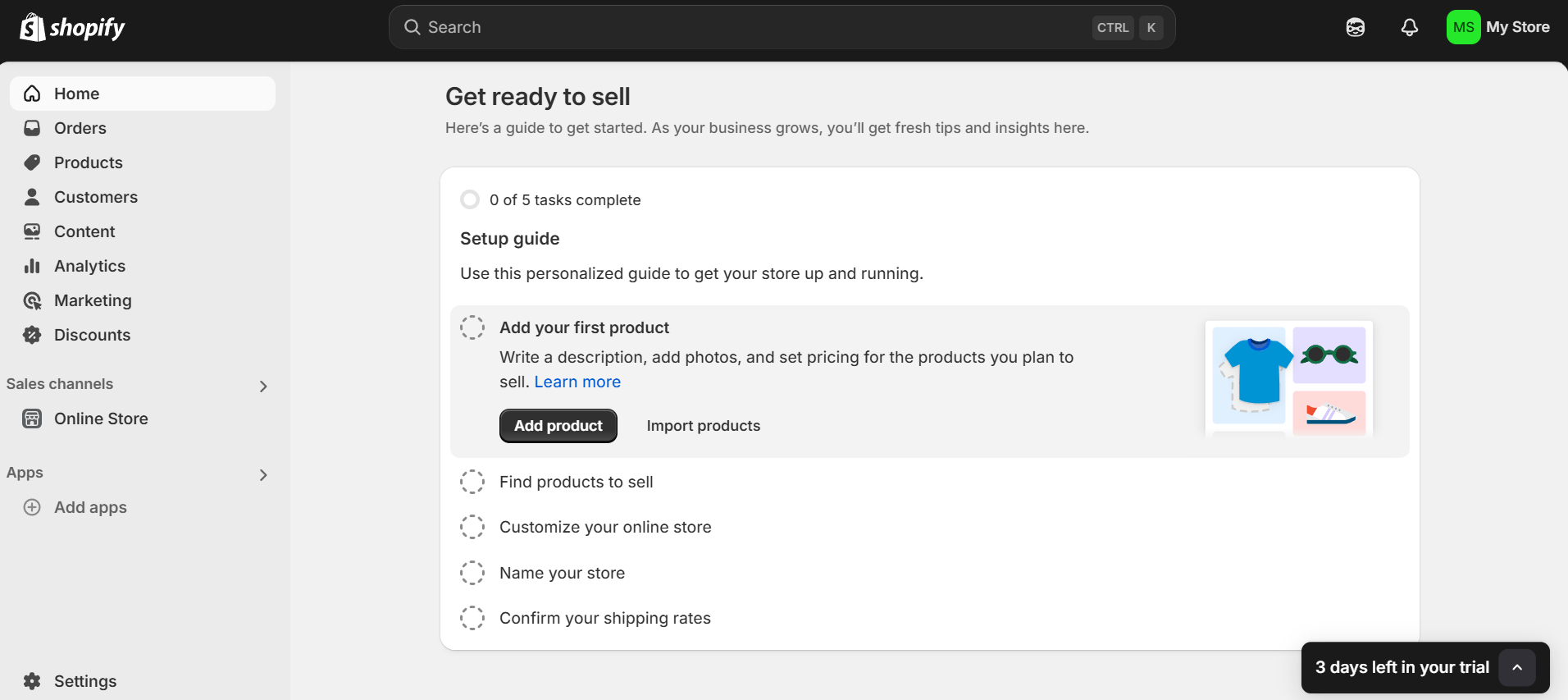
Task: Click the Analytics bar chart icon
Action: [31, 266]
